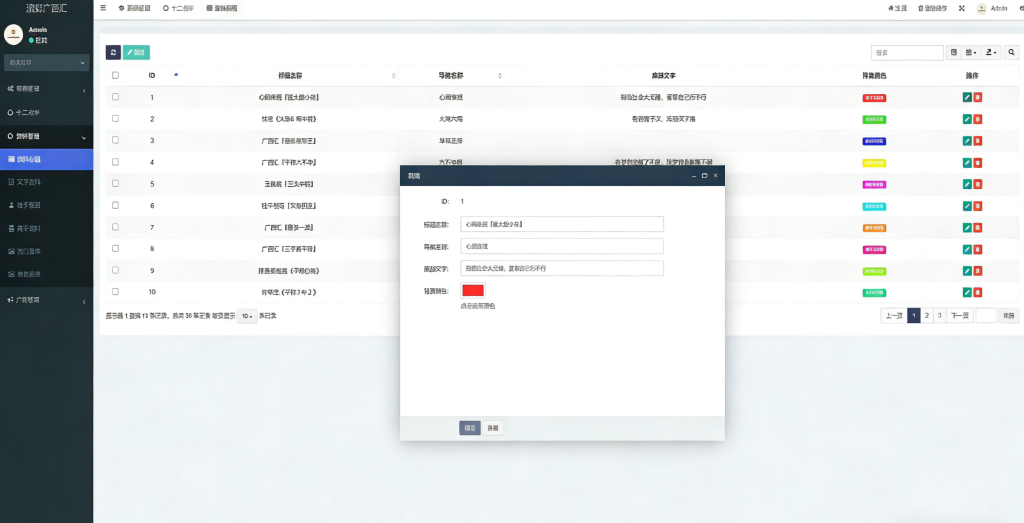Toggle the sidebar hamburger menu icon

103,8
